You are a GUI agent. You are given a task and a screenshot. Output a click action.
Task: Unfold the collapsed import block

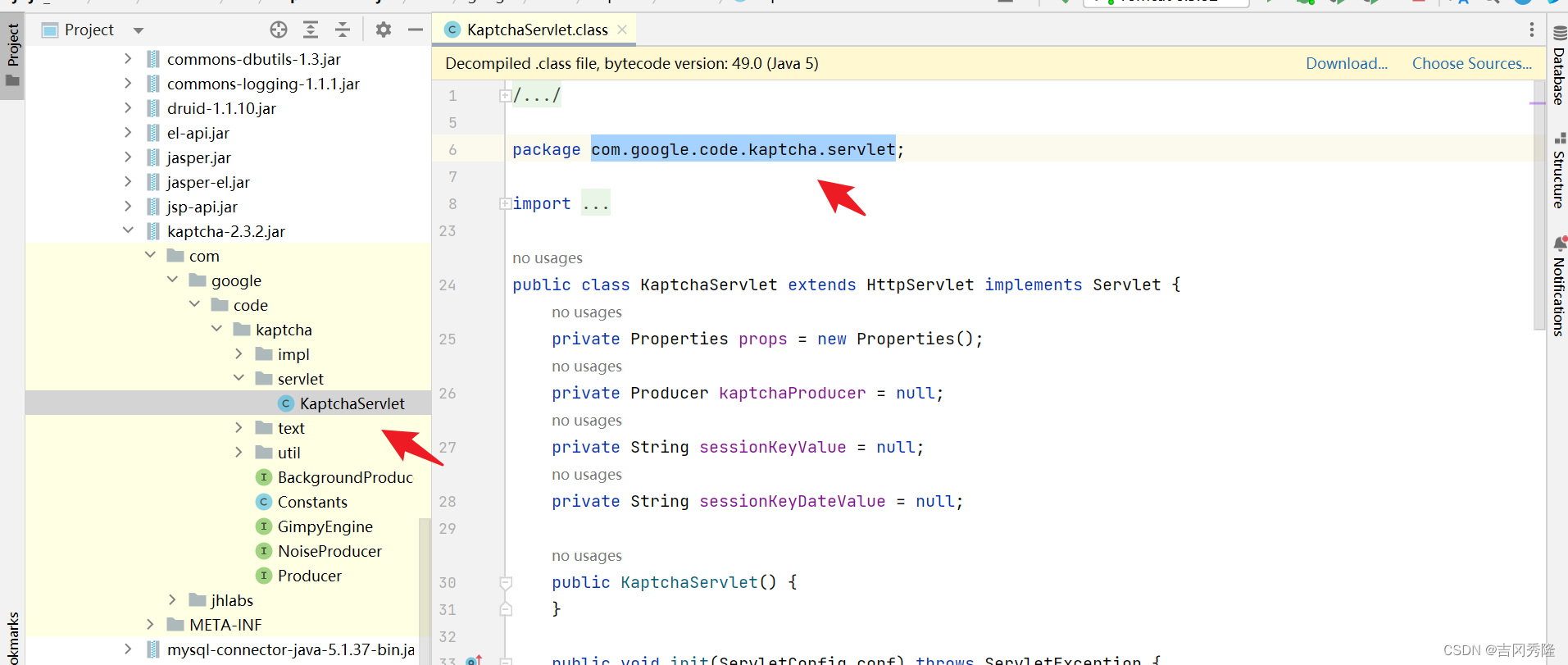click(505, 203)
